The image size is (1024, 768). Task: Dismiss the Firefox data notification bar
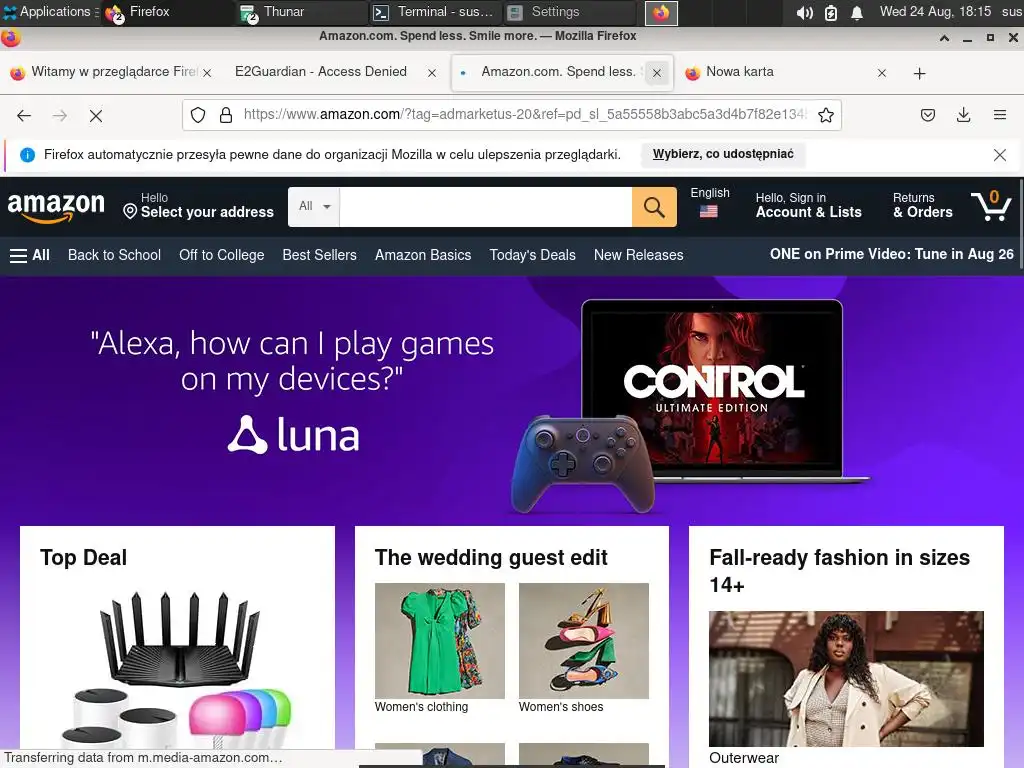click(x=999, y=155)
